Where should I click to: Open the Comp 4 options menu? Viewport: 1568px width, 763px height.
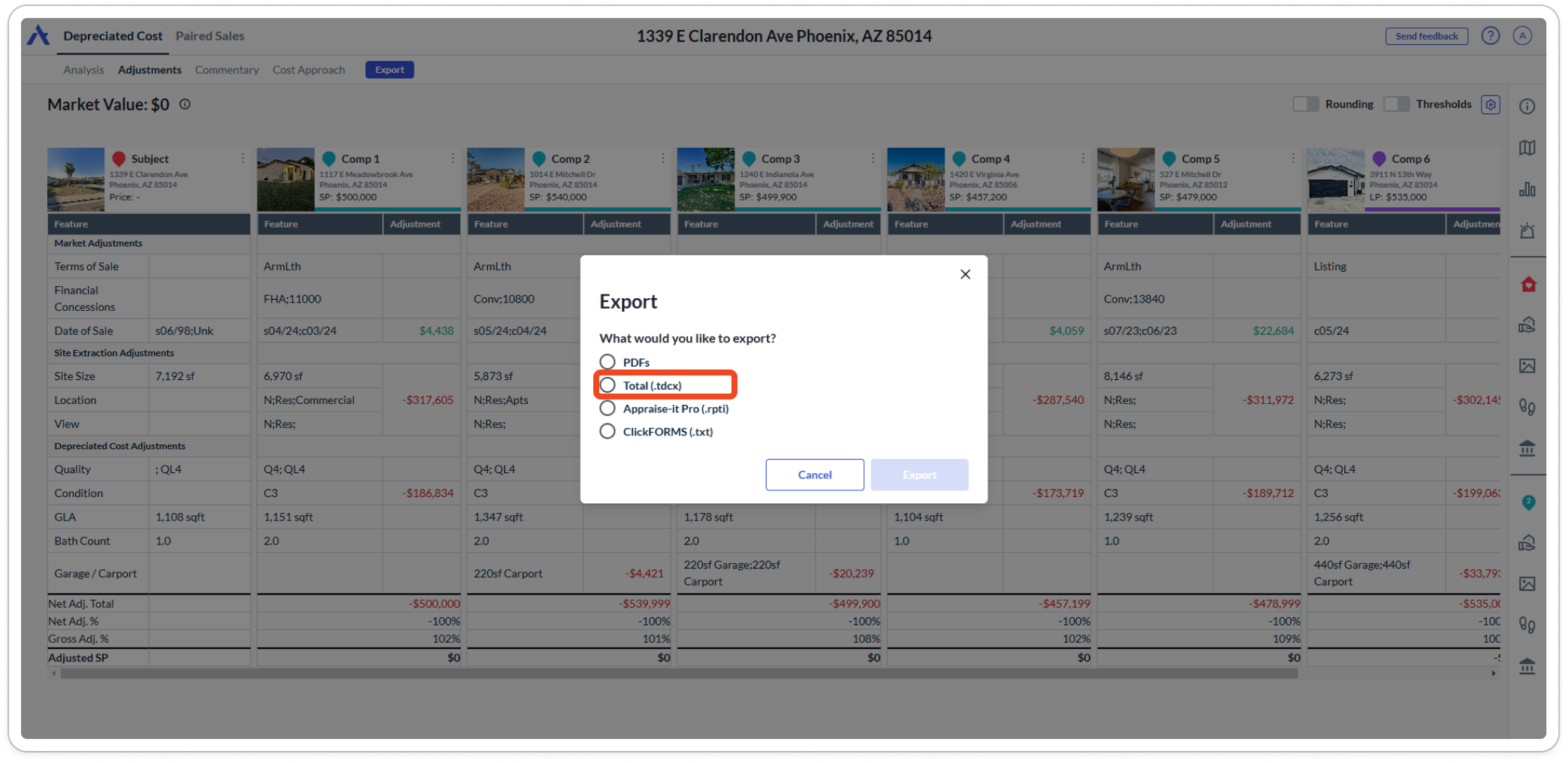(1083, 158)
